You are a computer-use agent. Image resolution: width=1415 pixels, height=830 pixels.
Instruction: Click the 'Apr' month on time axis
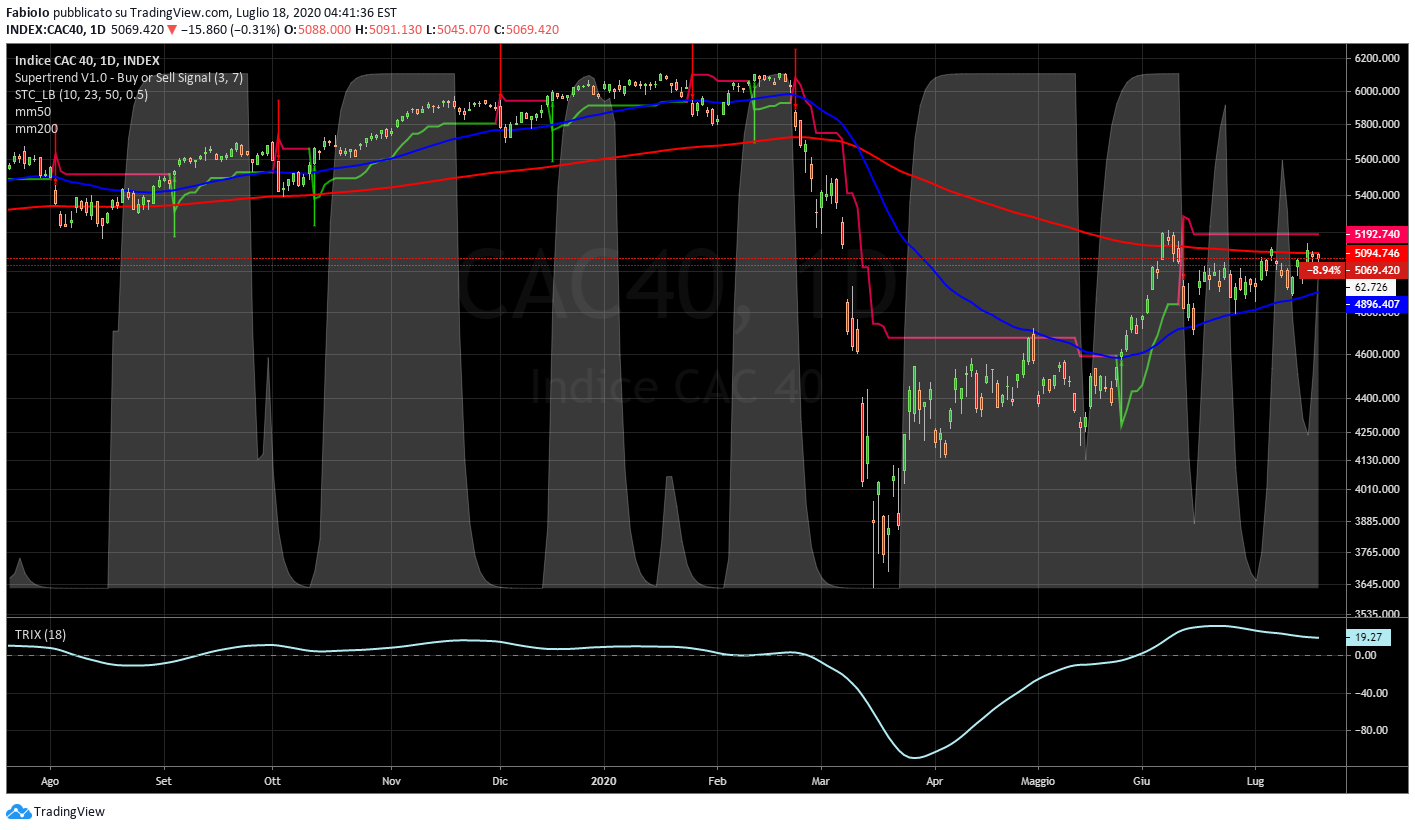coord(934,779)
